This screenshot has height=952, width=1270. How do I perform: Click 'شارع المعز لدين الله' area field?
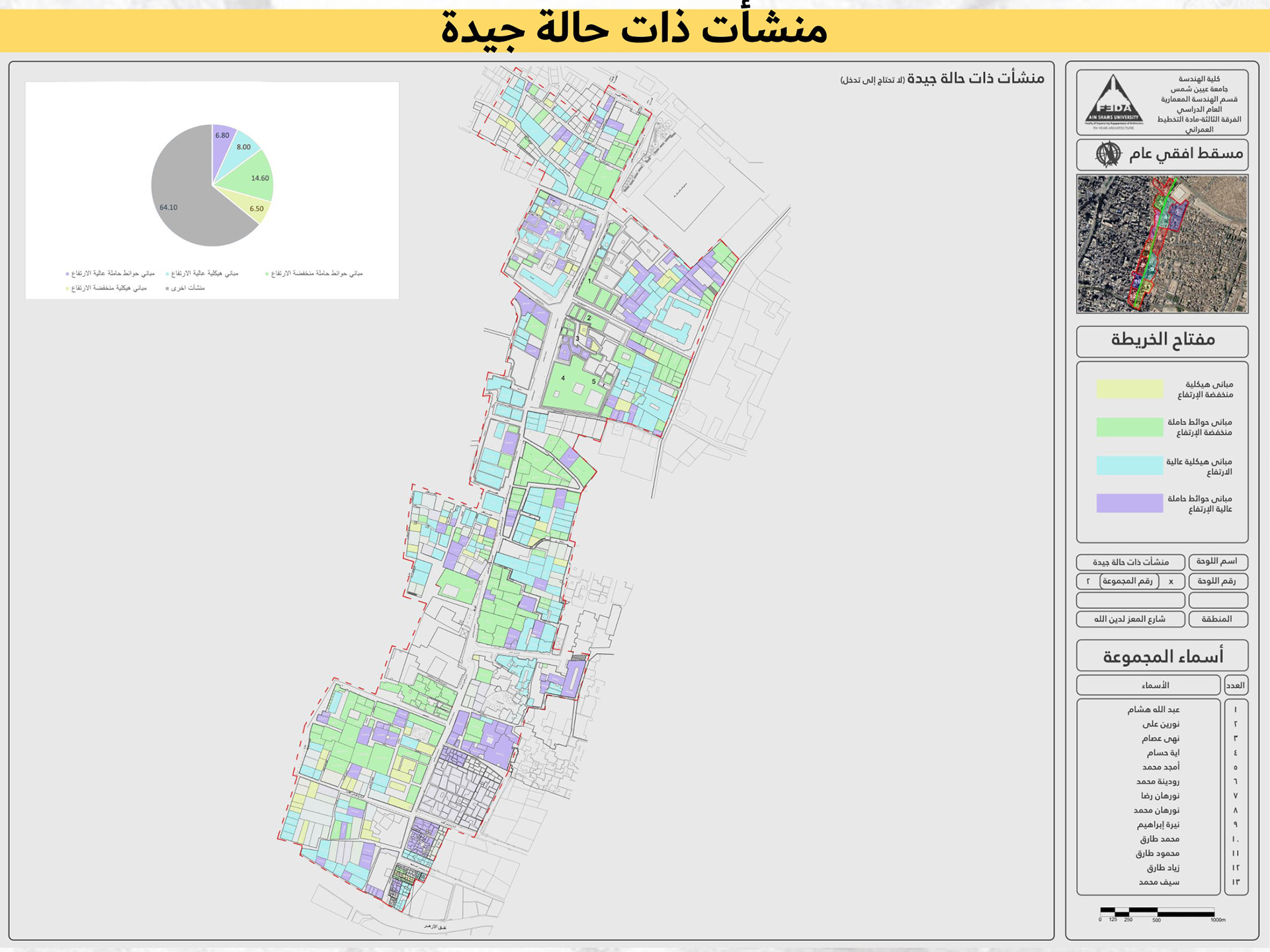1130,619
